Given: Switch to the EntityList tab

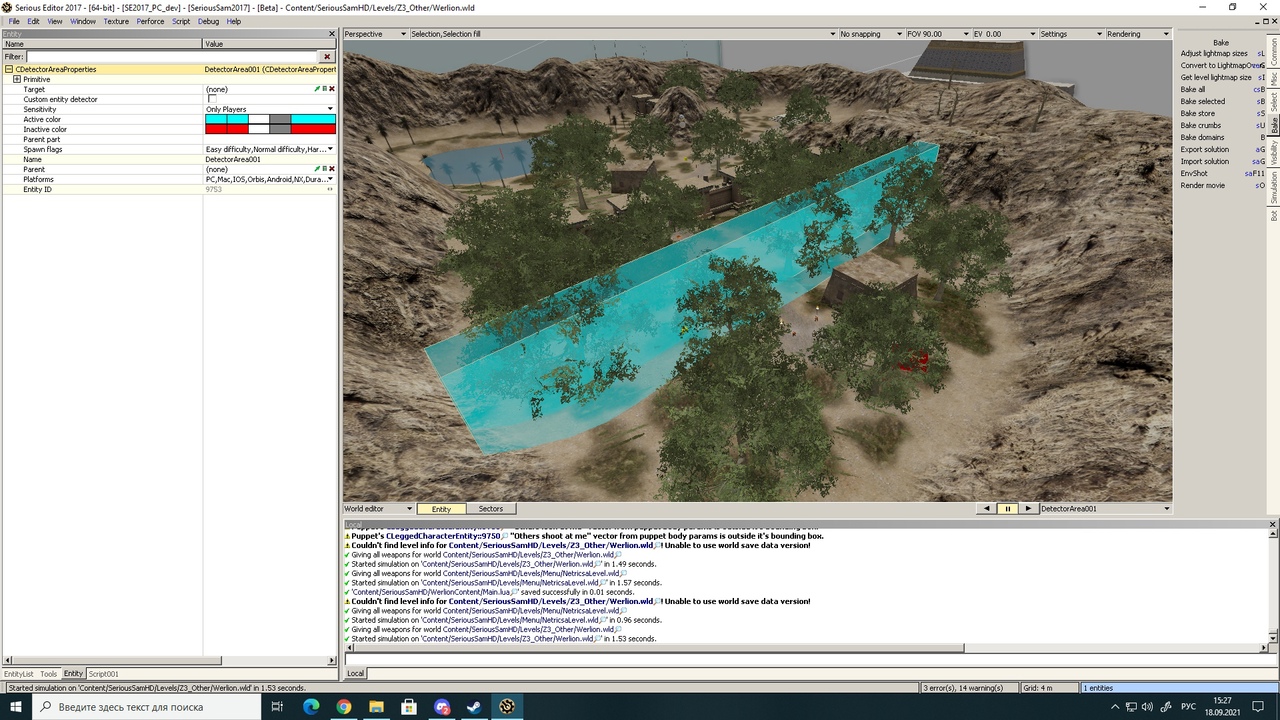Looking at the screenshot, I should click(x=19, y=674).
